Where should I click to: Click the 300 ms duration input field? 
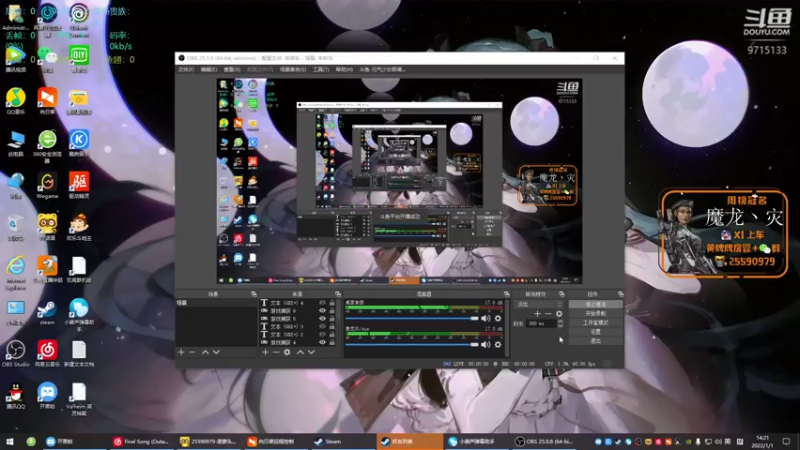[x=542, y=323]
